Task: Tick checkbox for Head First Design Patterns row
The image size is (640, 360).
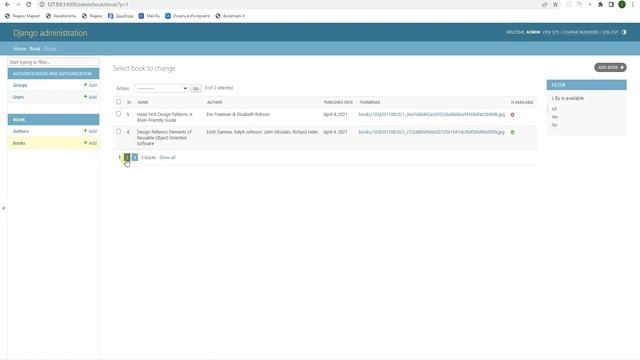Action: coord(118,114)
